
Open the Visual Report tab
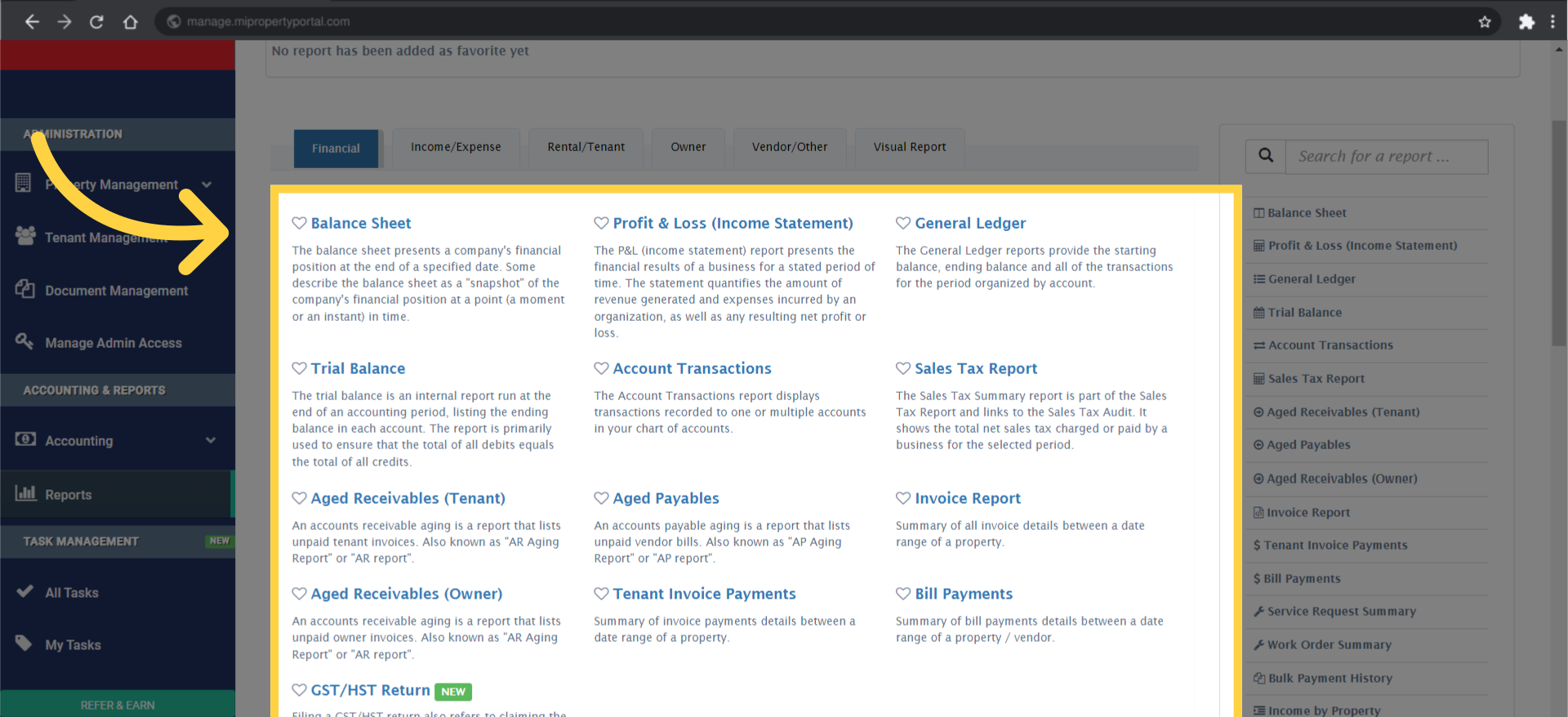coord(910,147)
